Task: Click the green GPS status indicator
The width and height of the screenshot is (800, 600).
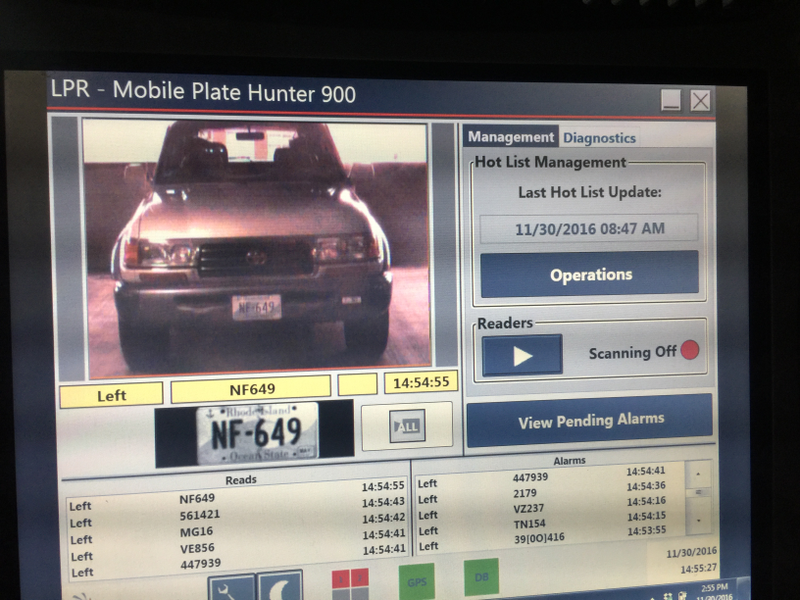Action: click(x=416, y=581)
